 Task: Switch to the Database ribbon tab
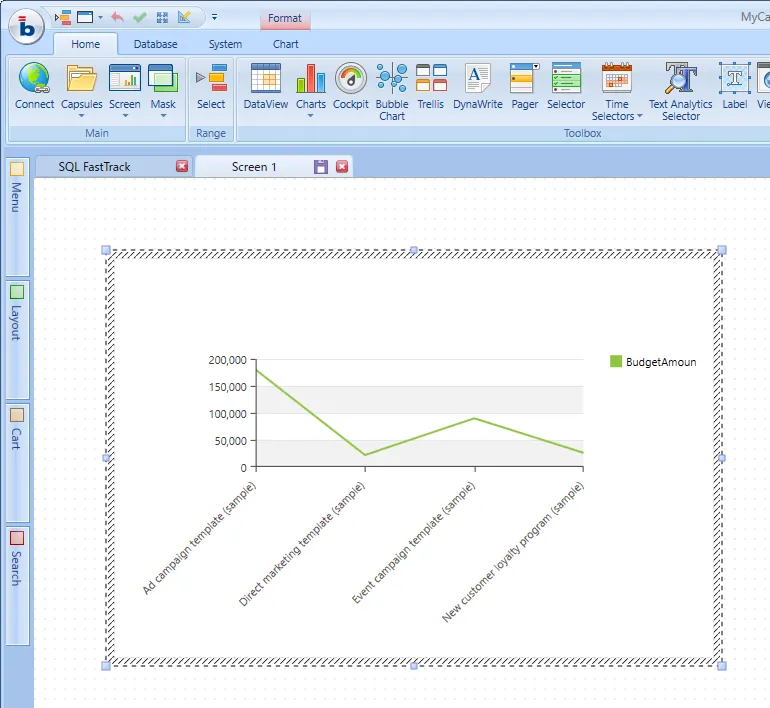(156, 44)
